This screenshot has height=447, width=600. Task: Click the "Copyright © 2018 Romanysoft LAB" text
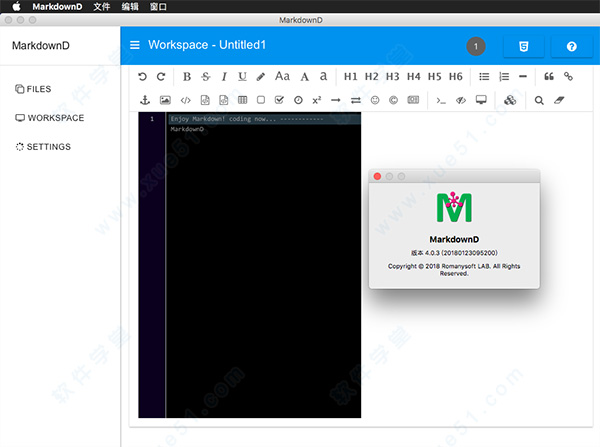pyautogui.click(x=439, y=266)
